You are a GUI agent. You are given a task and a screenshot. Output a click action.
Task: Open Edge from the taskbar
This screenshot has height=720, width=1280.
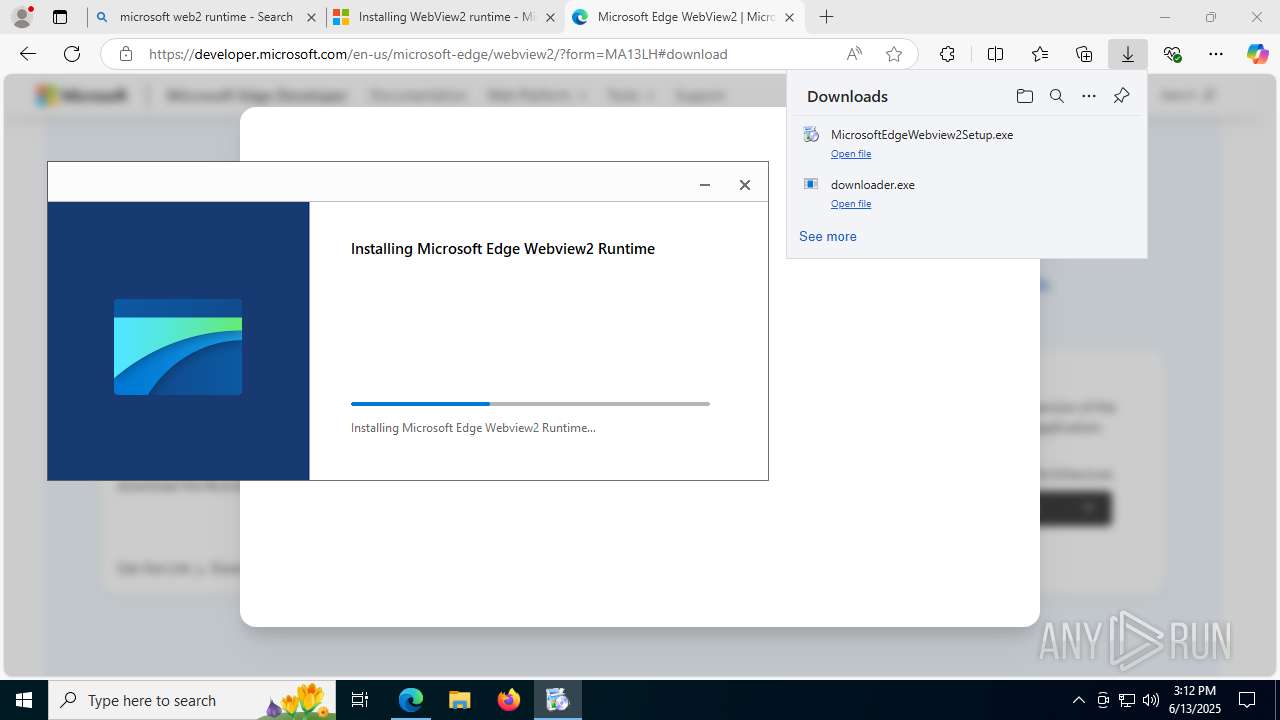pyautogui.click(x=411, y=700)
